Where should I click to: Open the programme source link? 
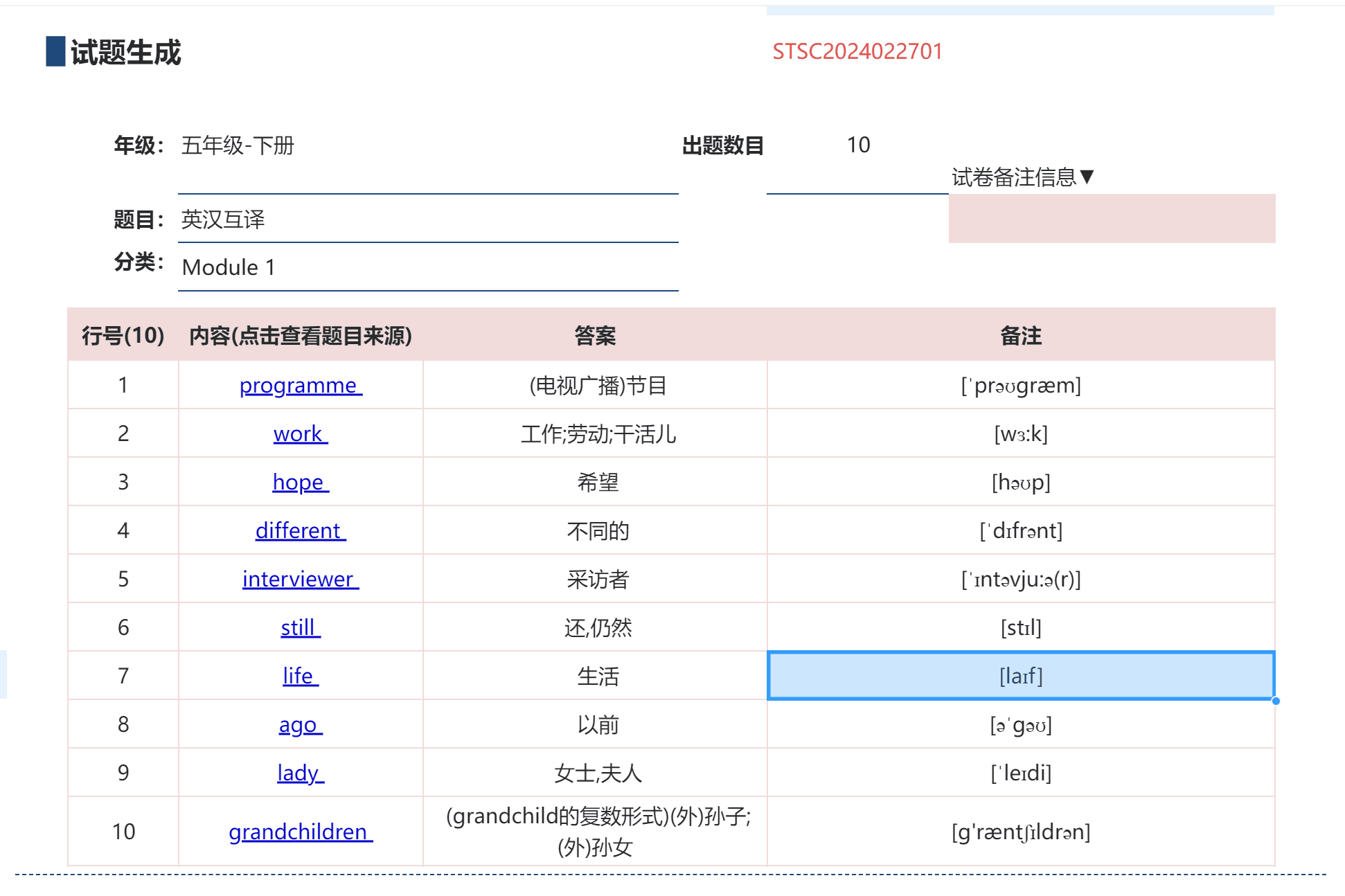click(x=301, y=385)
